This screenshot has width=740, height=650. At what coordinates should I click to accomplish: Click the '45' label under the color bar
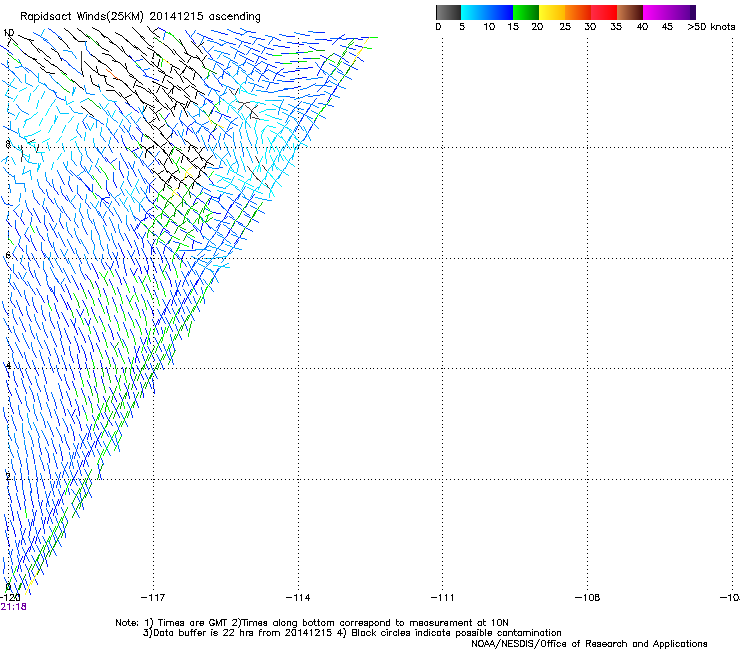point(667,27)
